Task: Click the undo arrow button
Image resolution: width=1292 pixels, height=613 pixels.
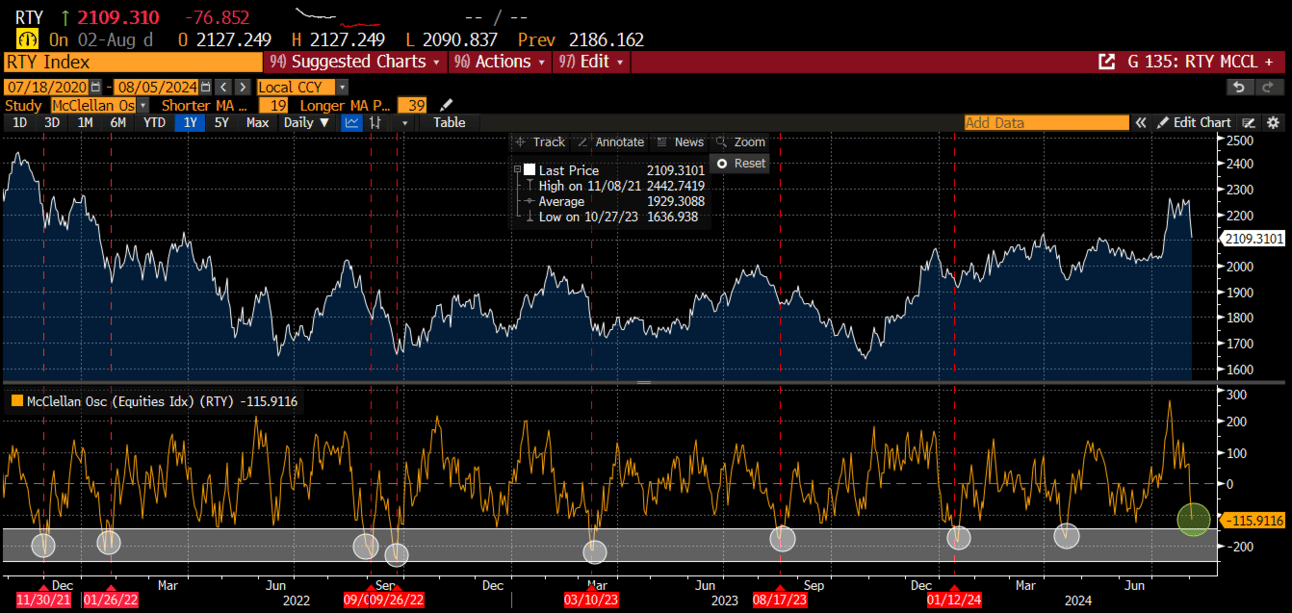Action: pos(1239,87)
